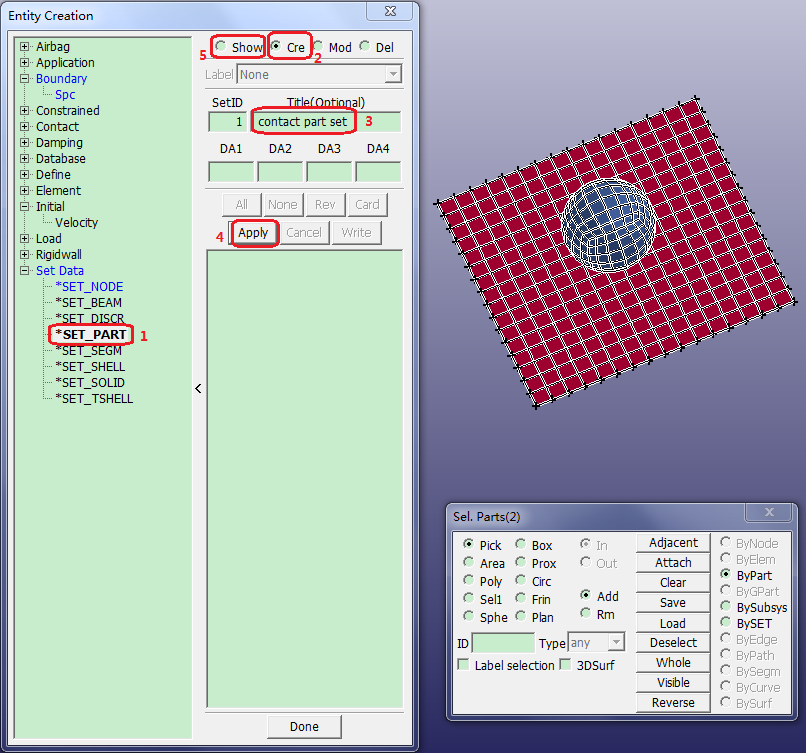Click the Apply button
Image resolution: width=806 pixels, height=753 pixels.
[x=253, y=233]
